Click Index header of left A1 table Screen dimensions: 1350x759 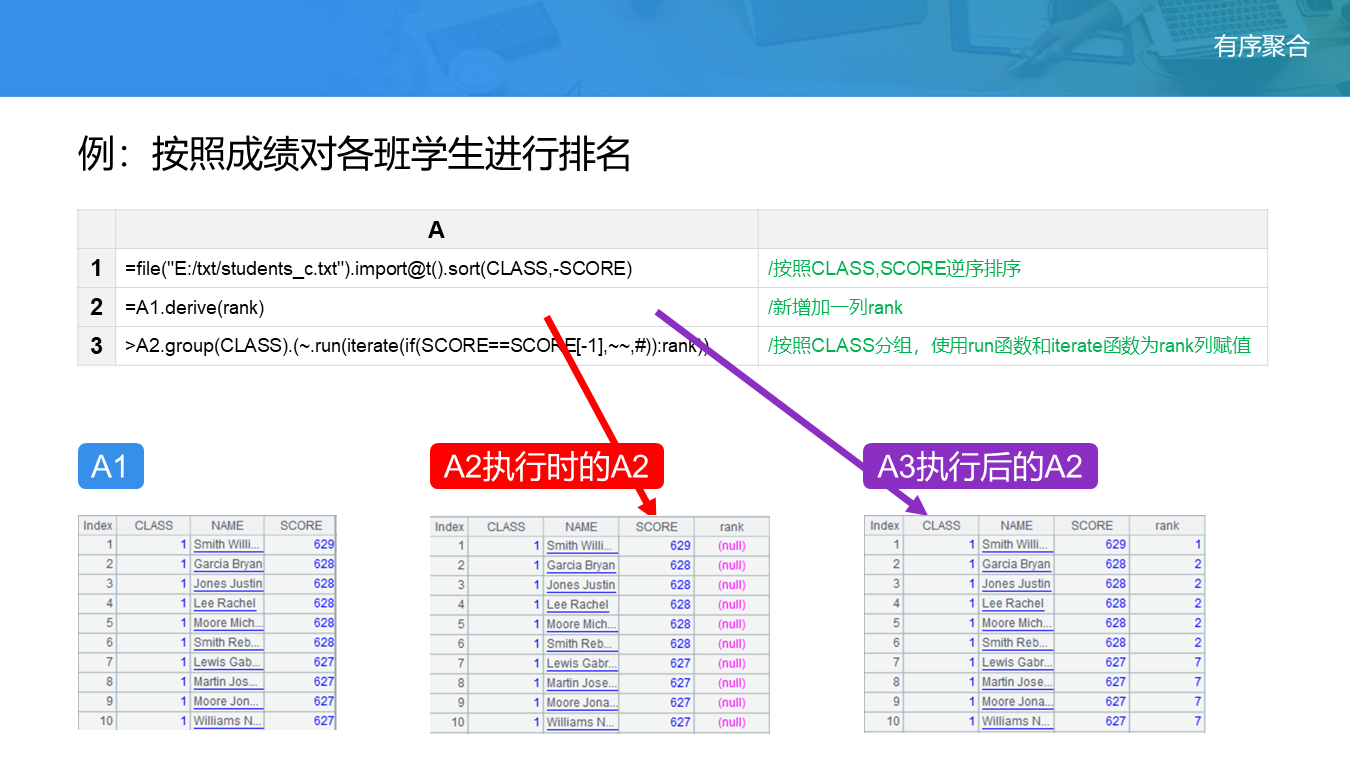(x=98, y=525)
